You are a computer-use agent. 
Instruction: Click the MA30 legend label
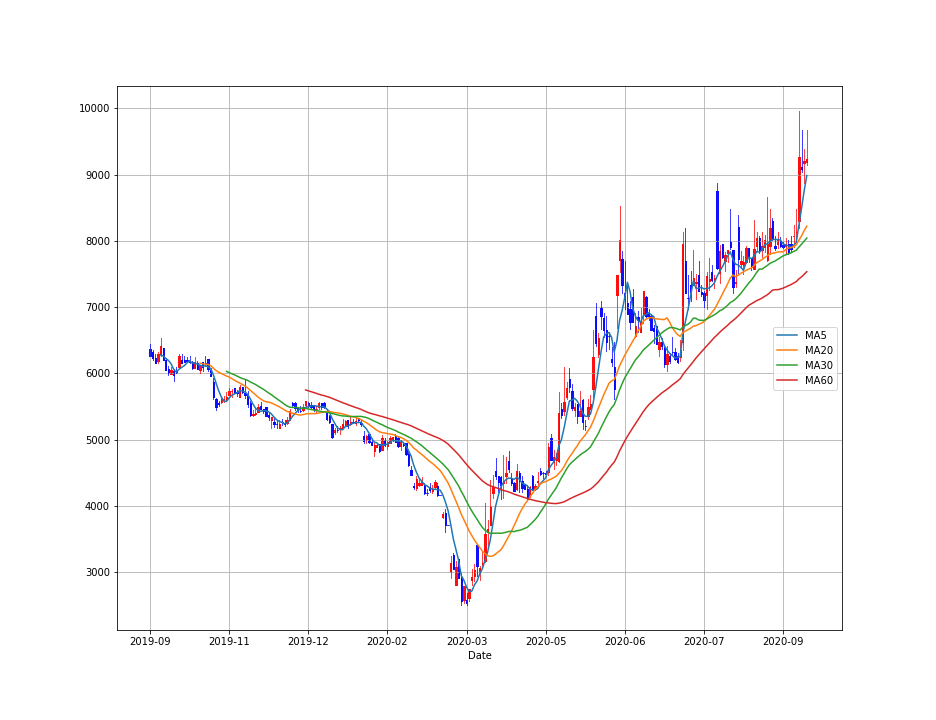tap(818, 365)
